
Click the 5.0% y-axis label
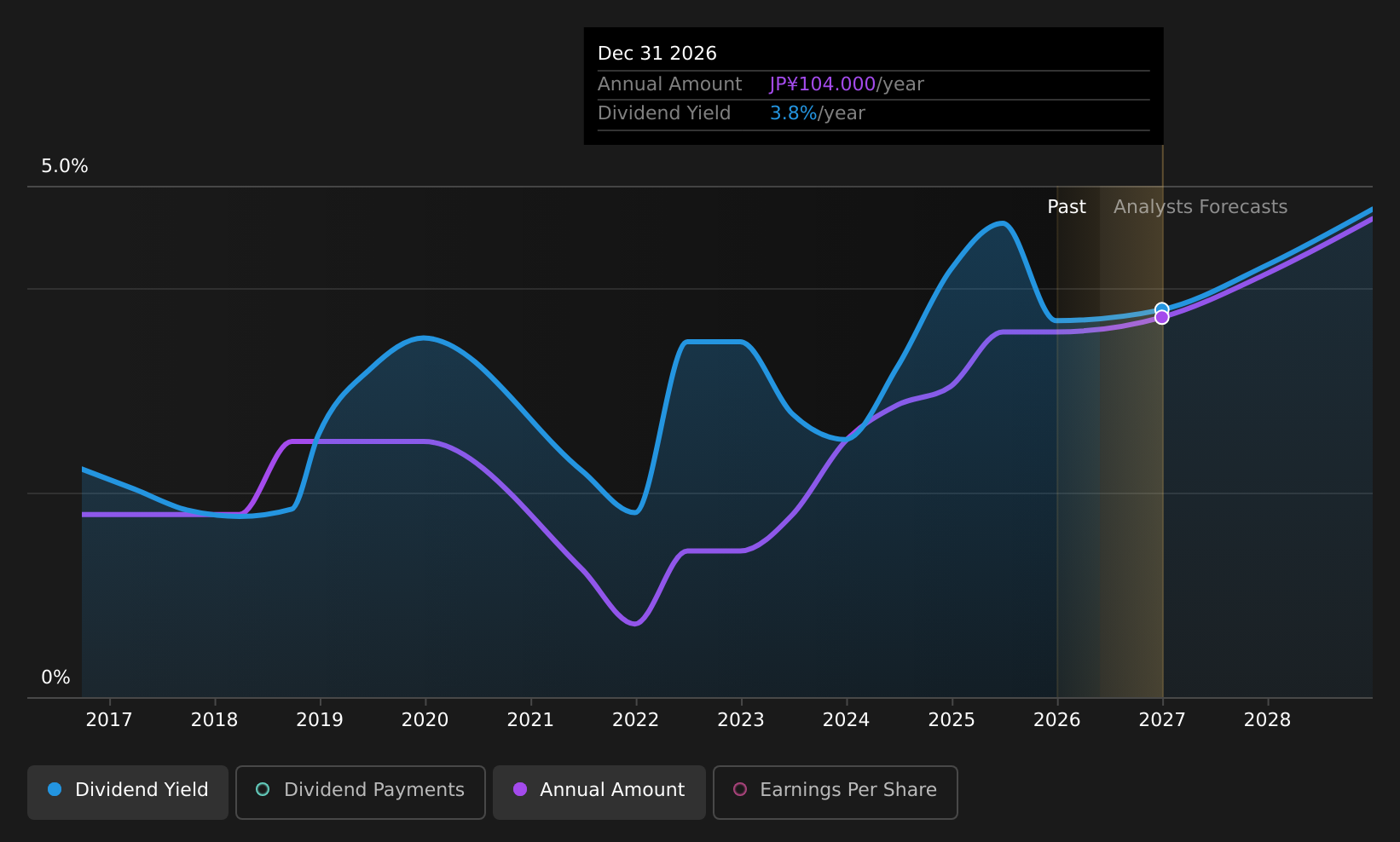[65, 166]
